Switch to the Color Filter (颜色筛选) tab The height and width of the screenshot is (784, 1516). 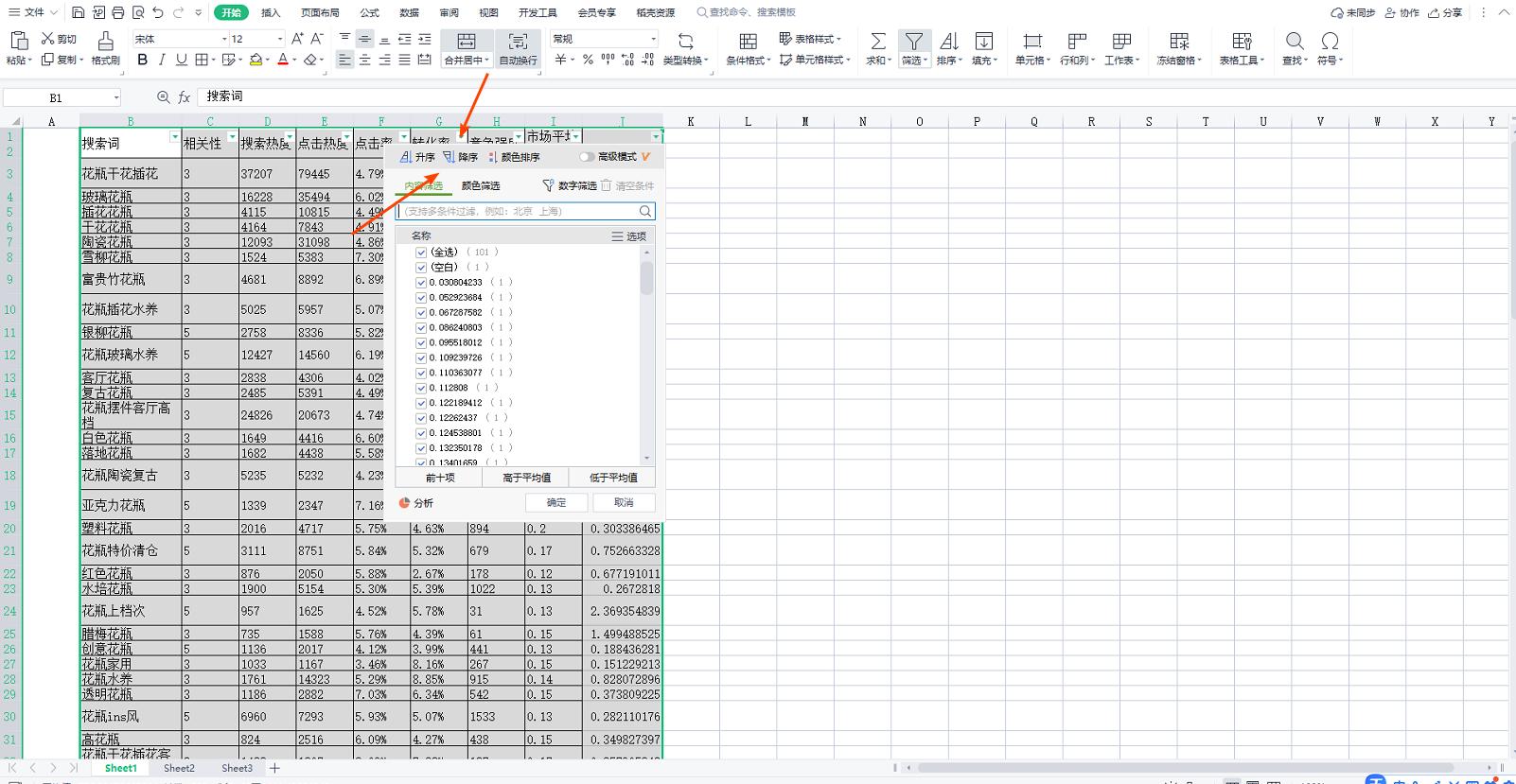[x=480, y=185]
